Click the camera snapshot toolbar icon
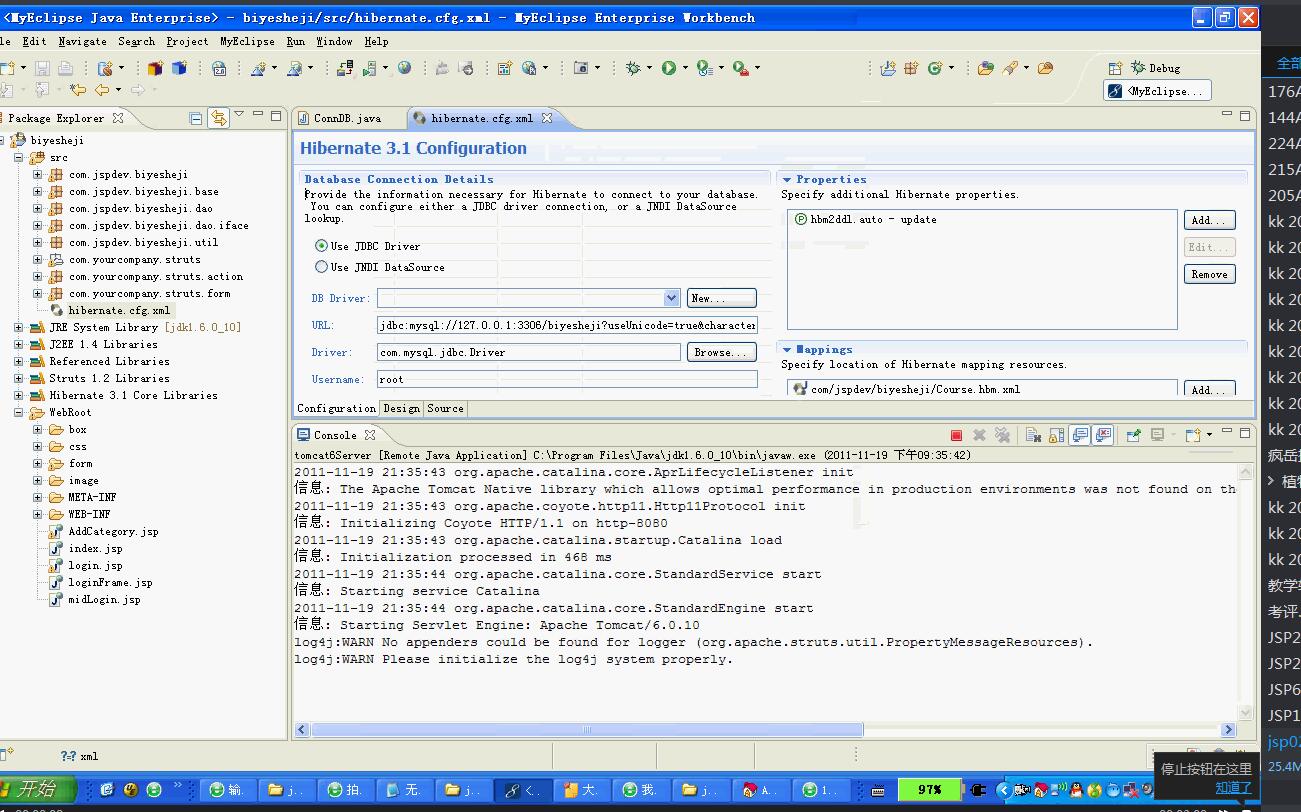 click(x=581, y=67)
